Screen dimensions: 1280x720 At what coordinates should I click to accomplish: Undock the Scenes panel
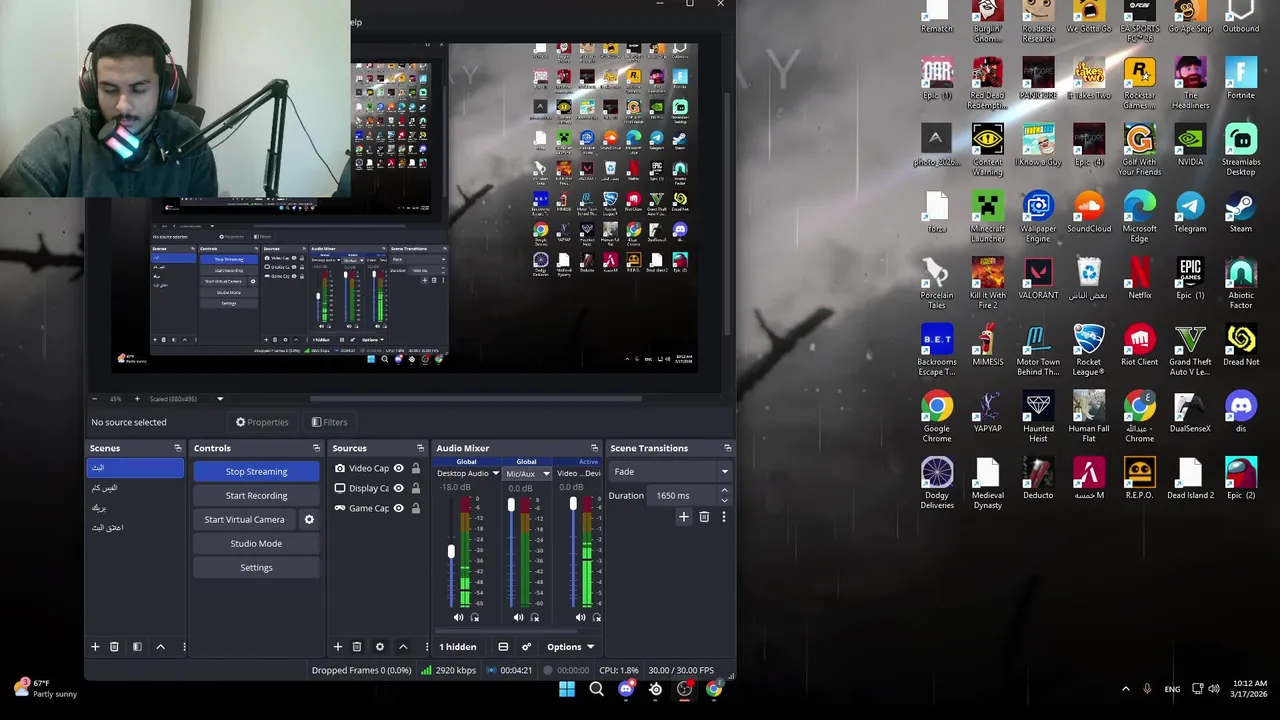click(178, 448)
